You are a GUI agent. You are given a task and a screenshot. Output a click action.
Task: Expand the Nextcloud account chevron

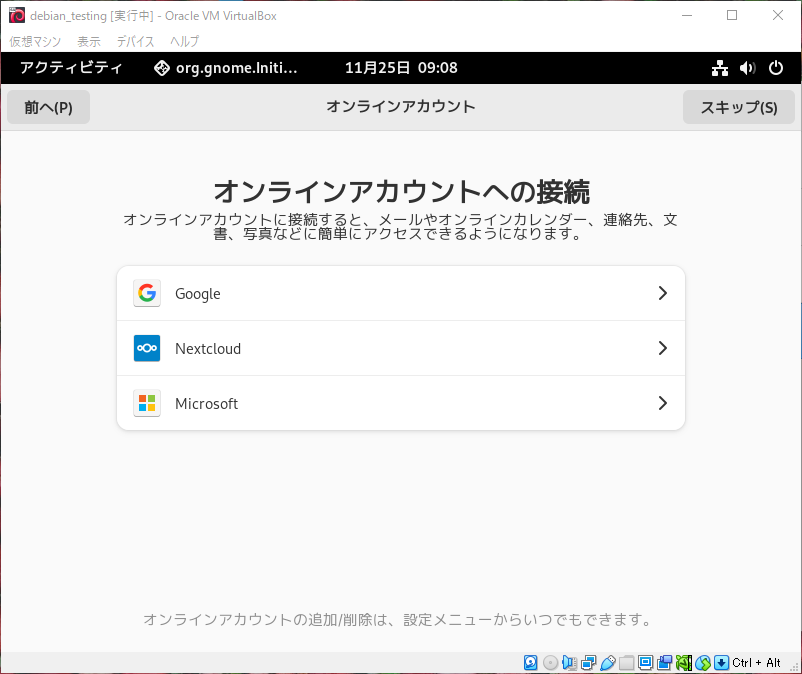663,348
